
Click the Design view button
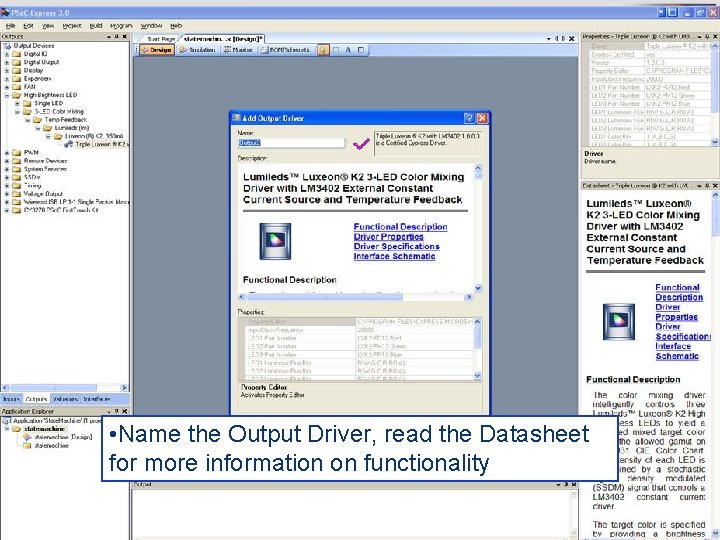pyautogui.click(x=157, y=50)
